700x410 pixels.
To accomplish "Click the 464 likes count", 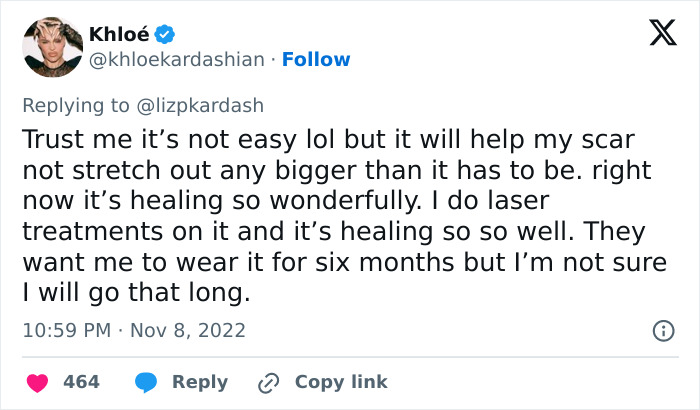I will (81, 382).
